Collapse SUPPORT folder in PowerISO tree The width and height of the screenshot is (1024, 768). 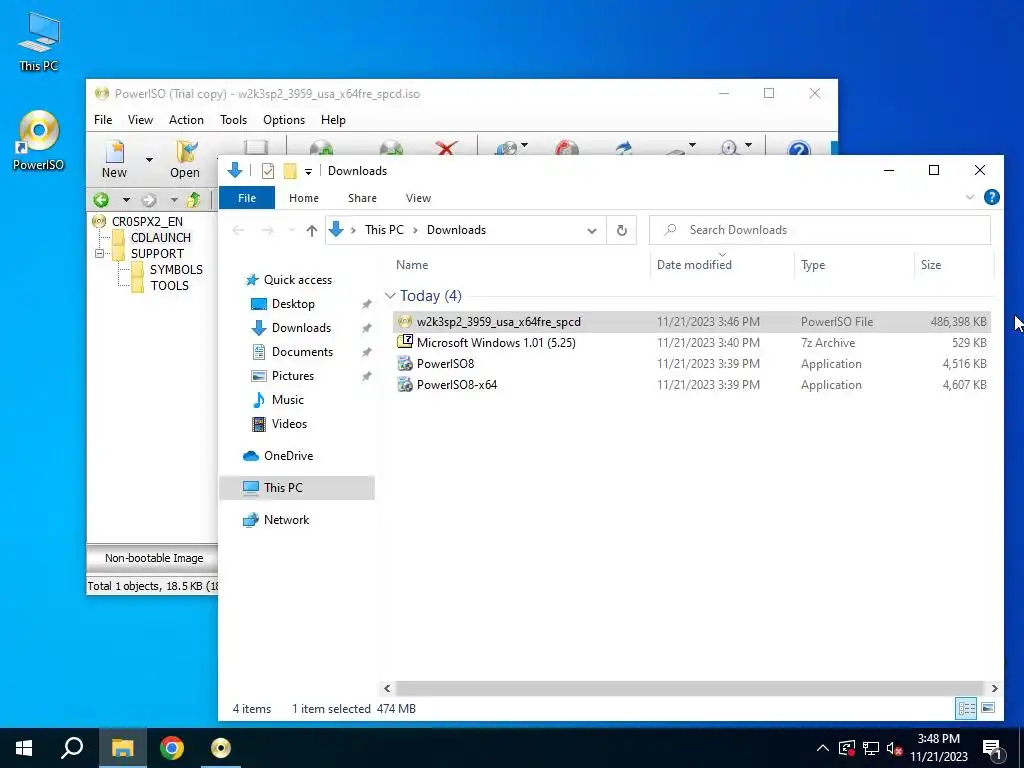point(99,253)
